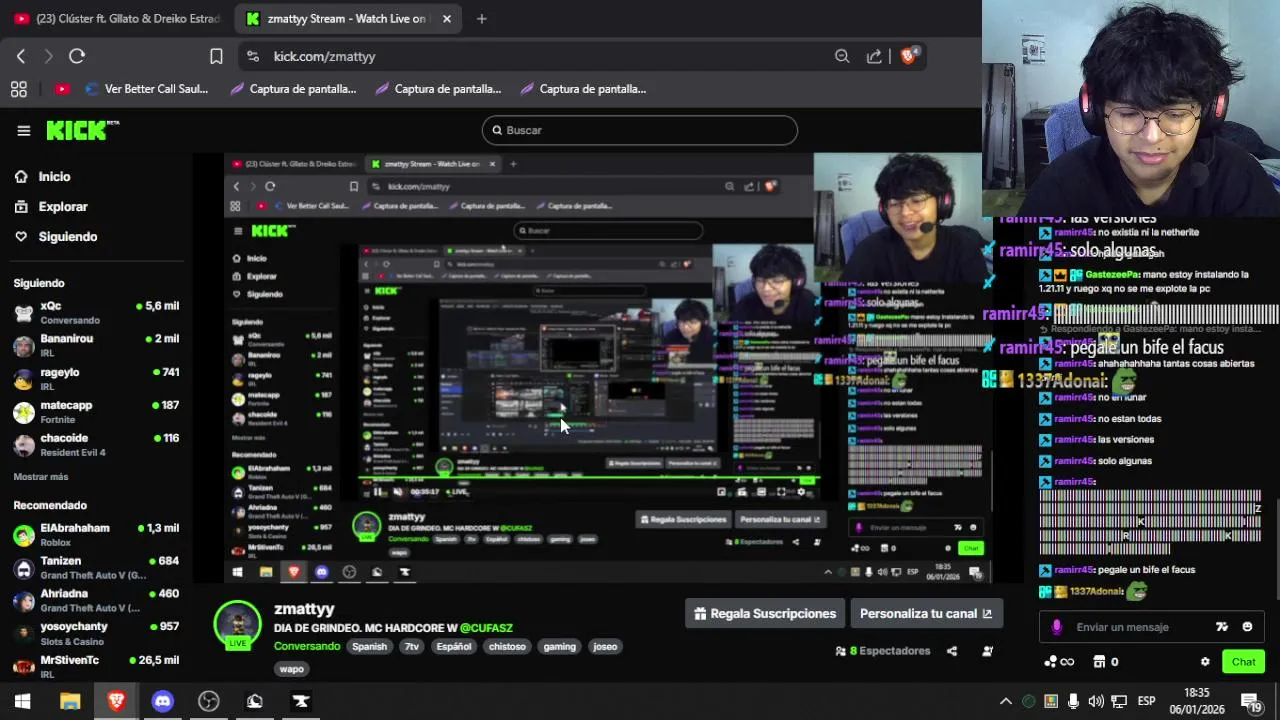This screenshot has height=720, width=1280.
Task: Select the chistoso tag
Action: tap(507, 646)
